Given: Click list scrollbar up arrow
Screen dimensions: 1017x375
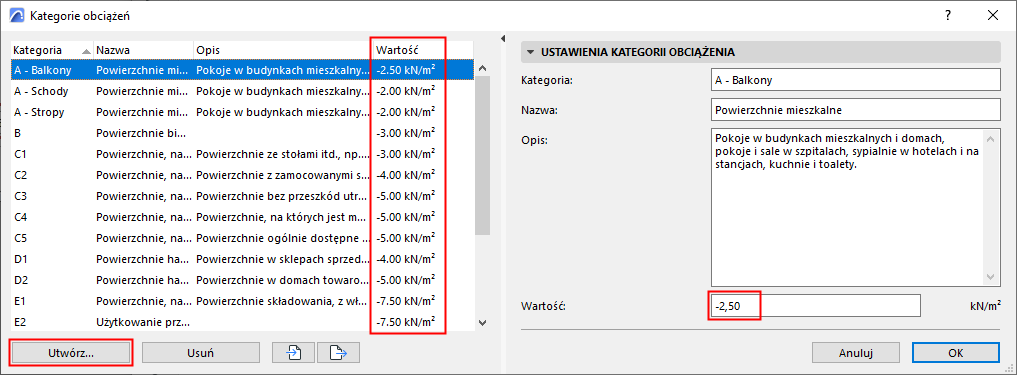Looking at the screenshot, I should coord(482,68).
